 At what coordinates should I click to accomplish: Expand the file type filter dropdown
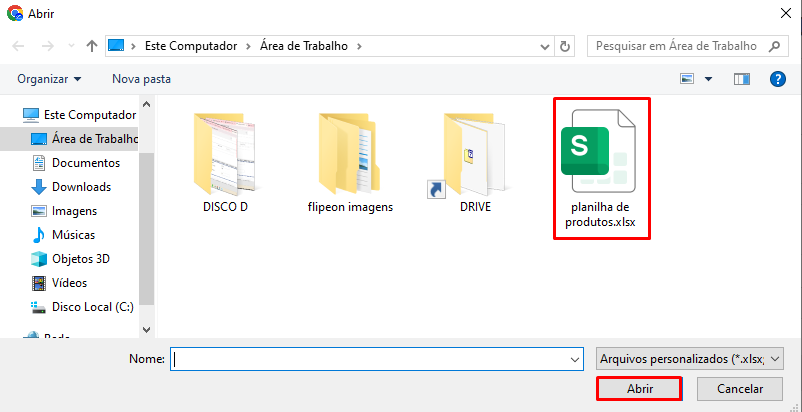pos(689,358)
